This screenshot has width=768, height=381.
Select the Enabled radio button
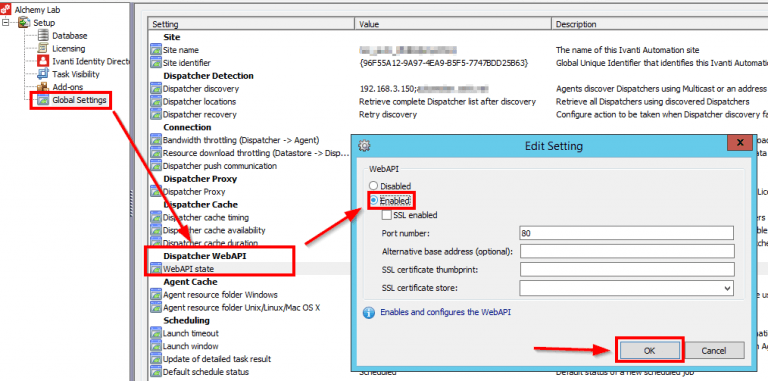tap(374, 200)
